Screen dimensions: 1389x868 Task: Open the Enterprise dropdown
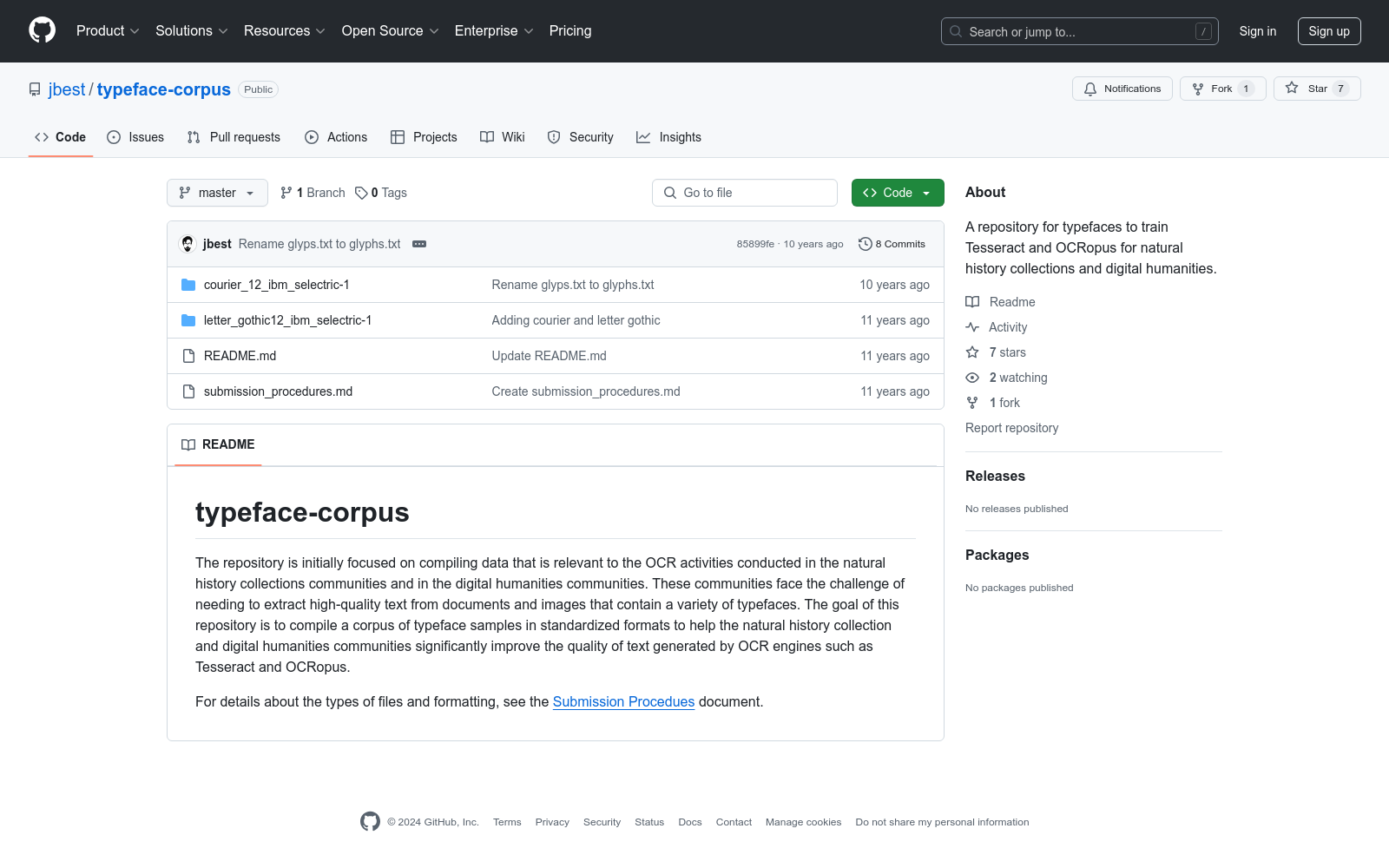[x=494, y=30]
